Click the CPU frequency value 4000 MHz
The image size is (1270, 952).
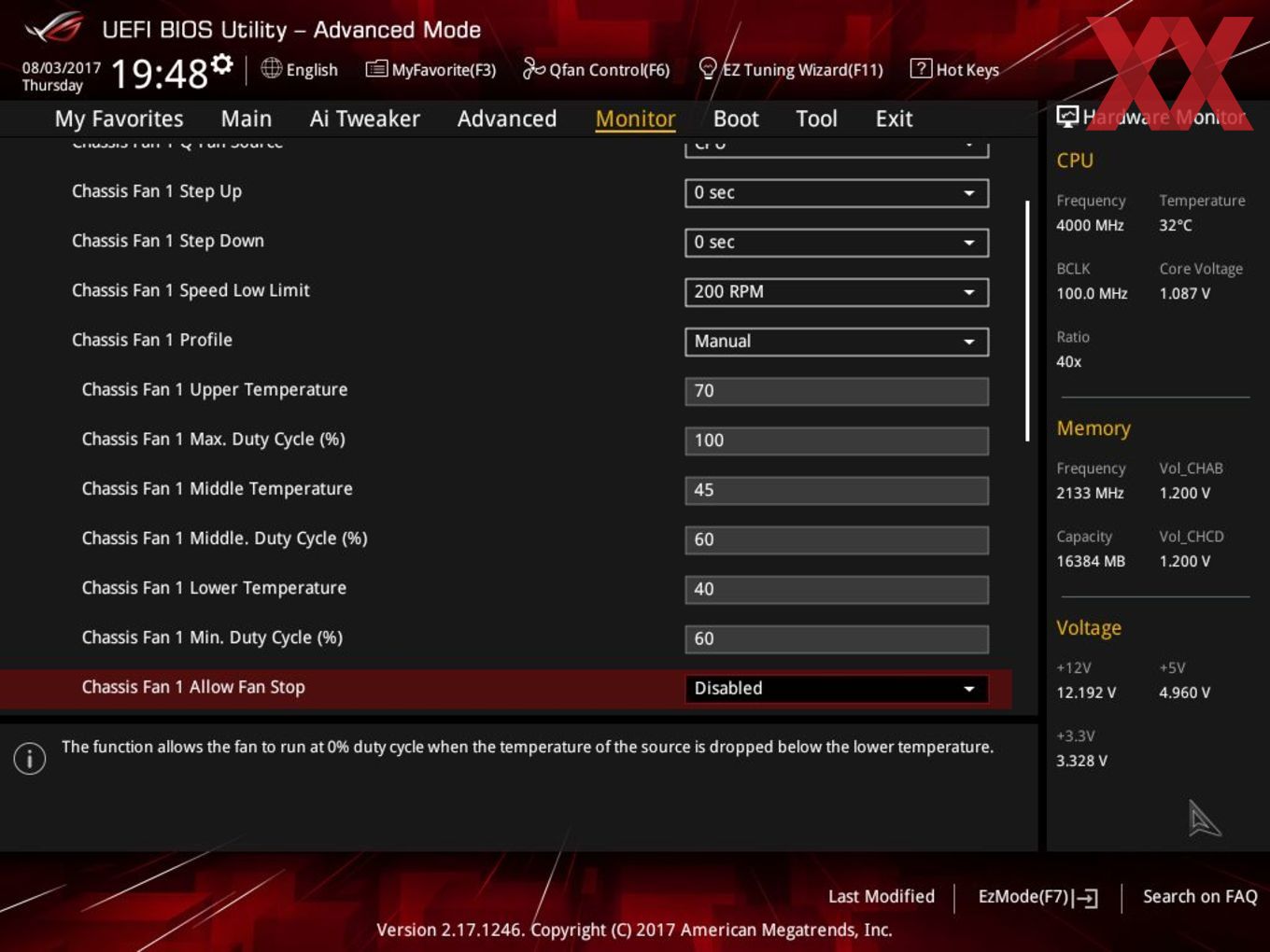tap(1090, 225)
